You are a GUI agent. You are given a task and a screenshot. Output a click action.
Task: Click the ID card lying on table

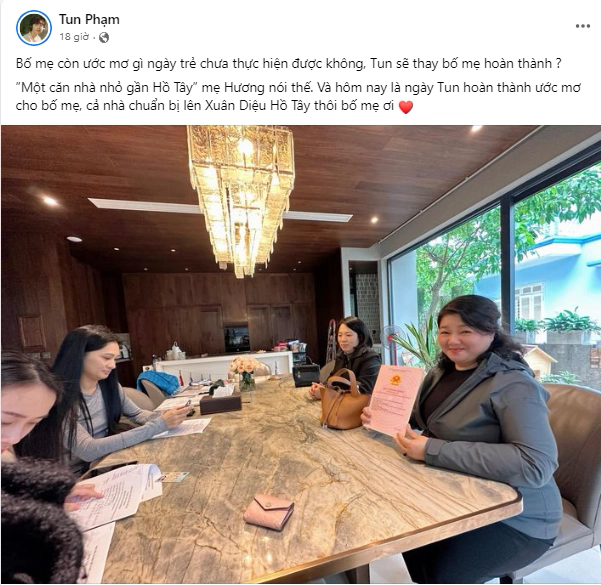pyautogui.click(x=172, y=477)
